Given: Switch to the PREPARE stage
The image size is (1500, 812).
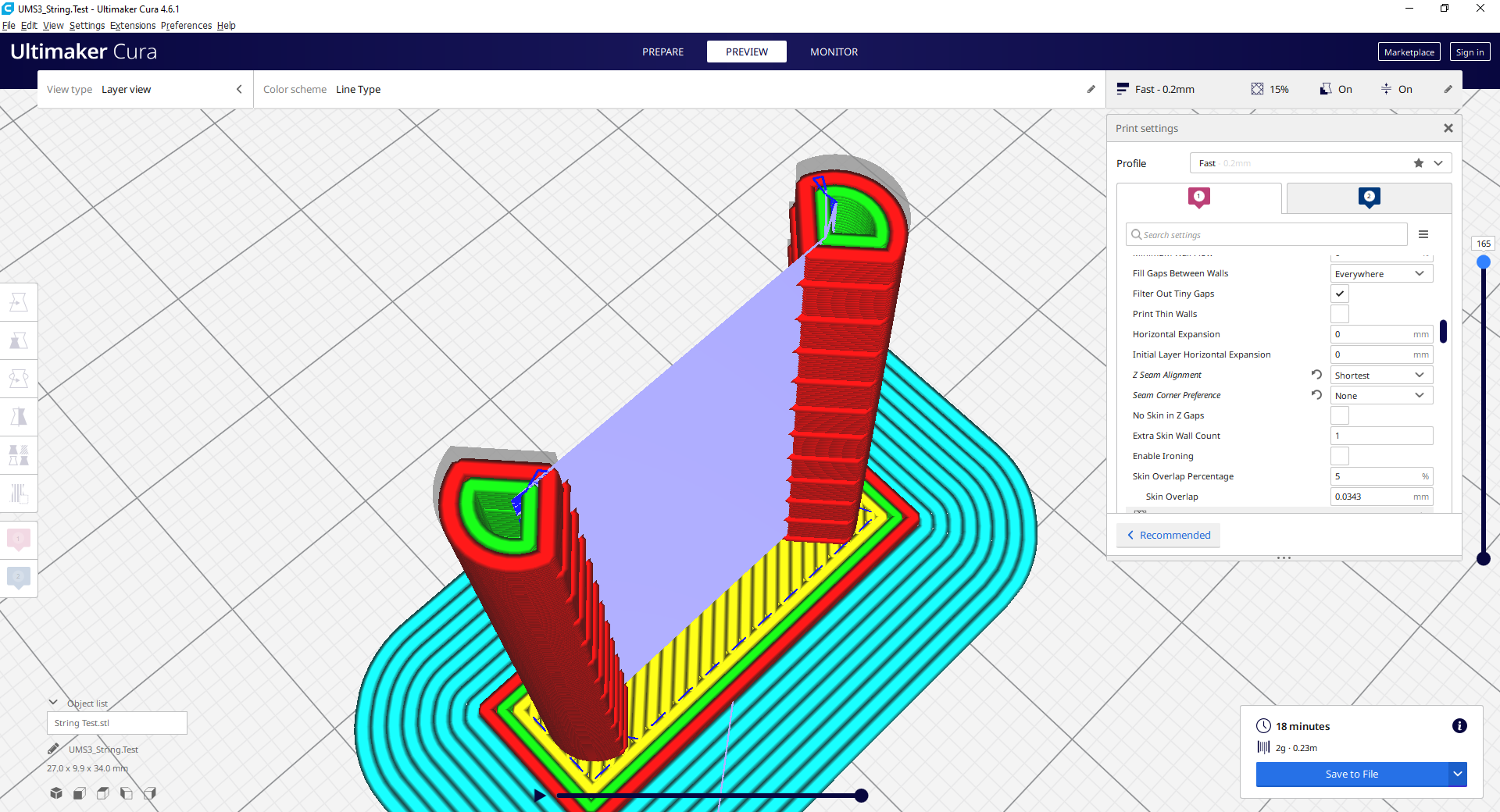Looking at the screenshot, I should (x=662, y=52).
